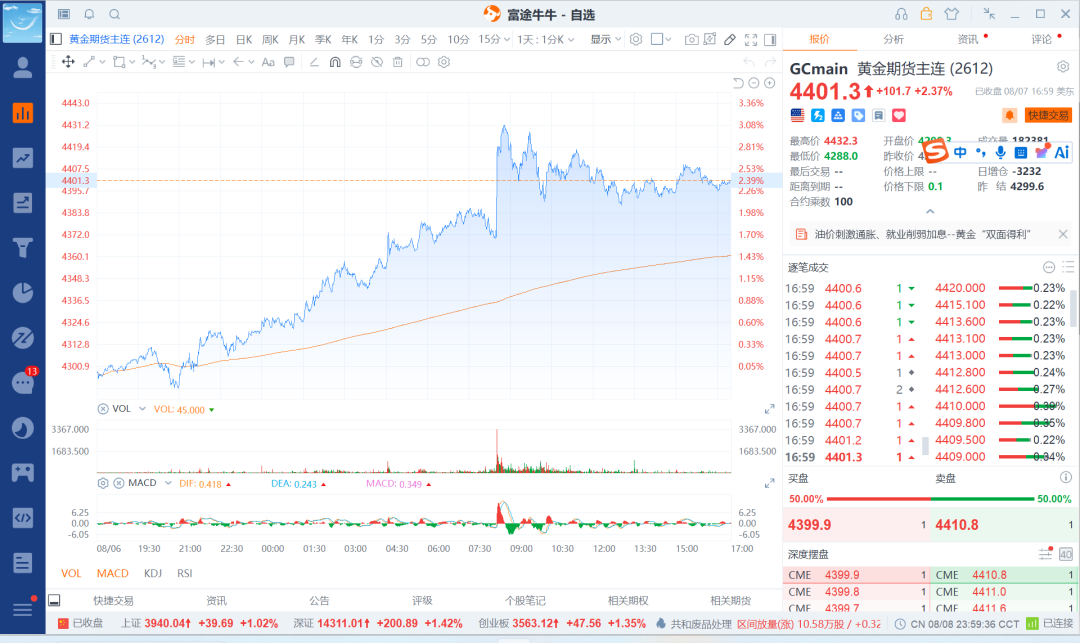Open the 分析 tab in right panel
Image resolution: width=1080 pixels, height=643 pixels.
point(893,39)
